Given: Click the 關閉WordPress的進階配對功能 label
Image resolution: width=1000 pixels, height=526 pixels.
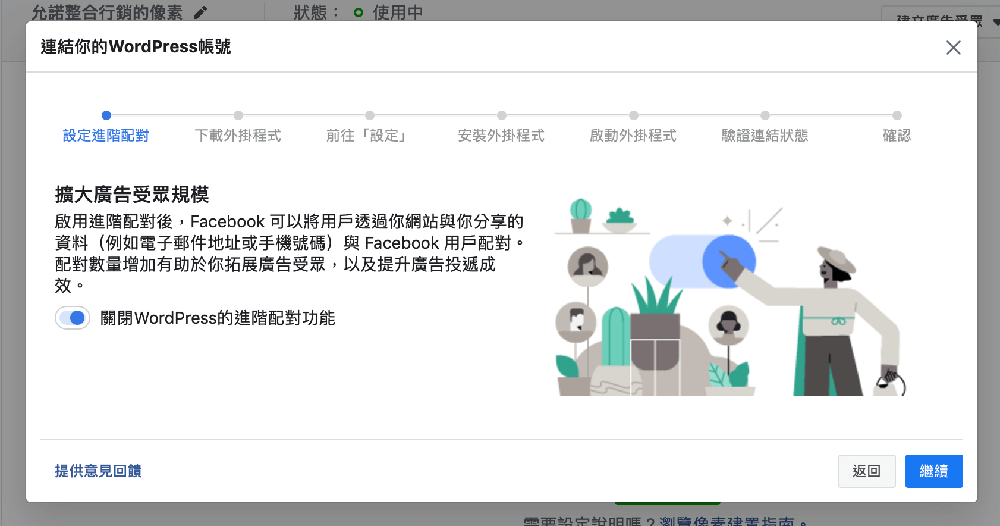Looking at the screenshot, I should (217, 318).
